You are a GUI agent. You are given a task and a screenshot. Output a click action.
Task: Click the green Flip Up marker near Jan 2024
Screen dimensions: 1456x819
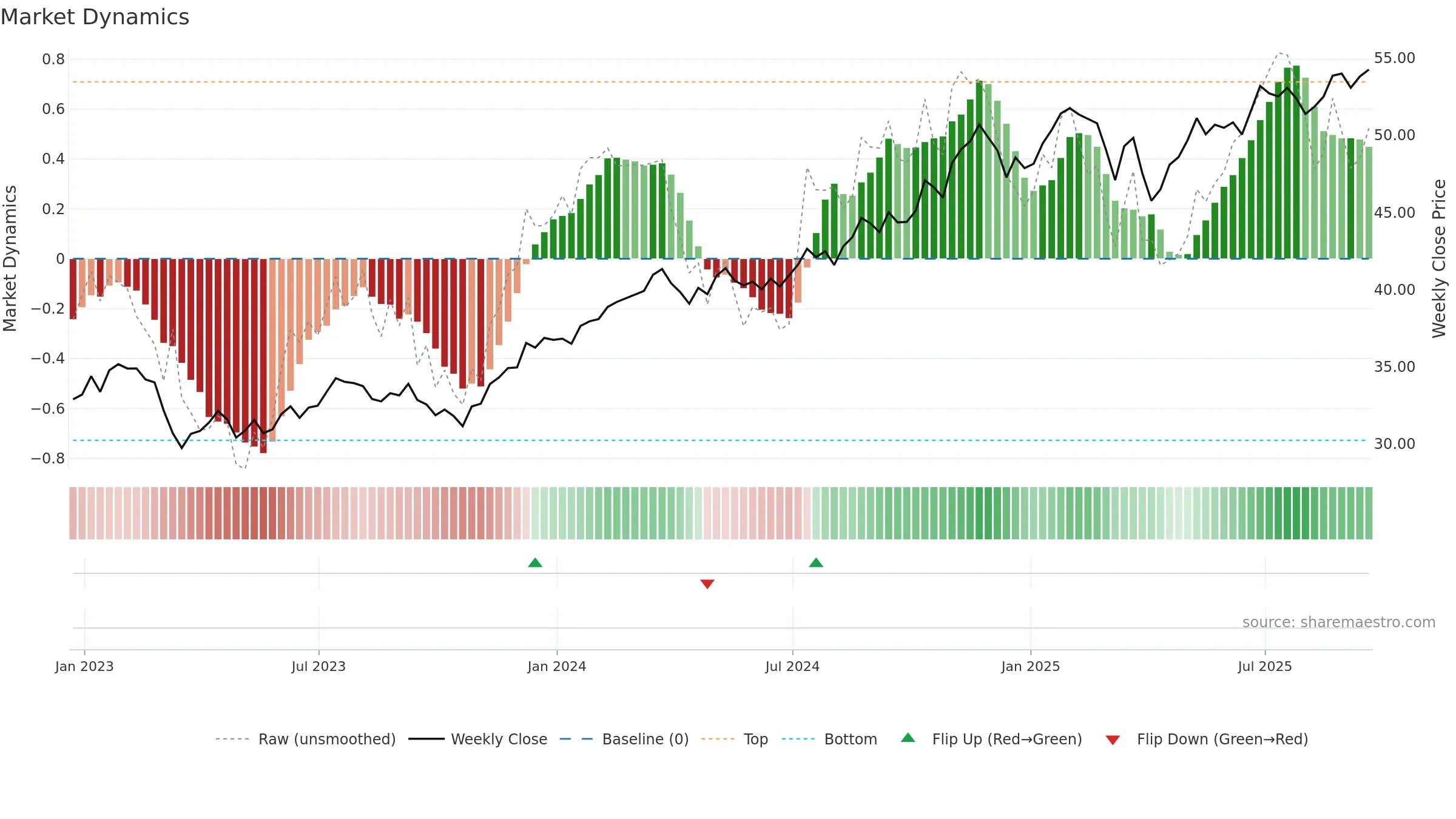(535, 563)
